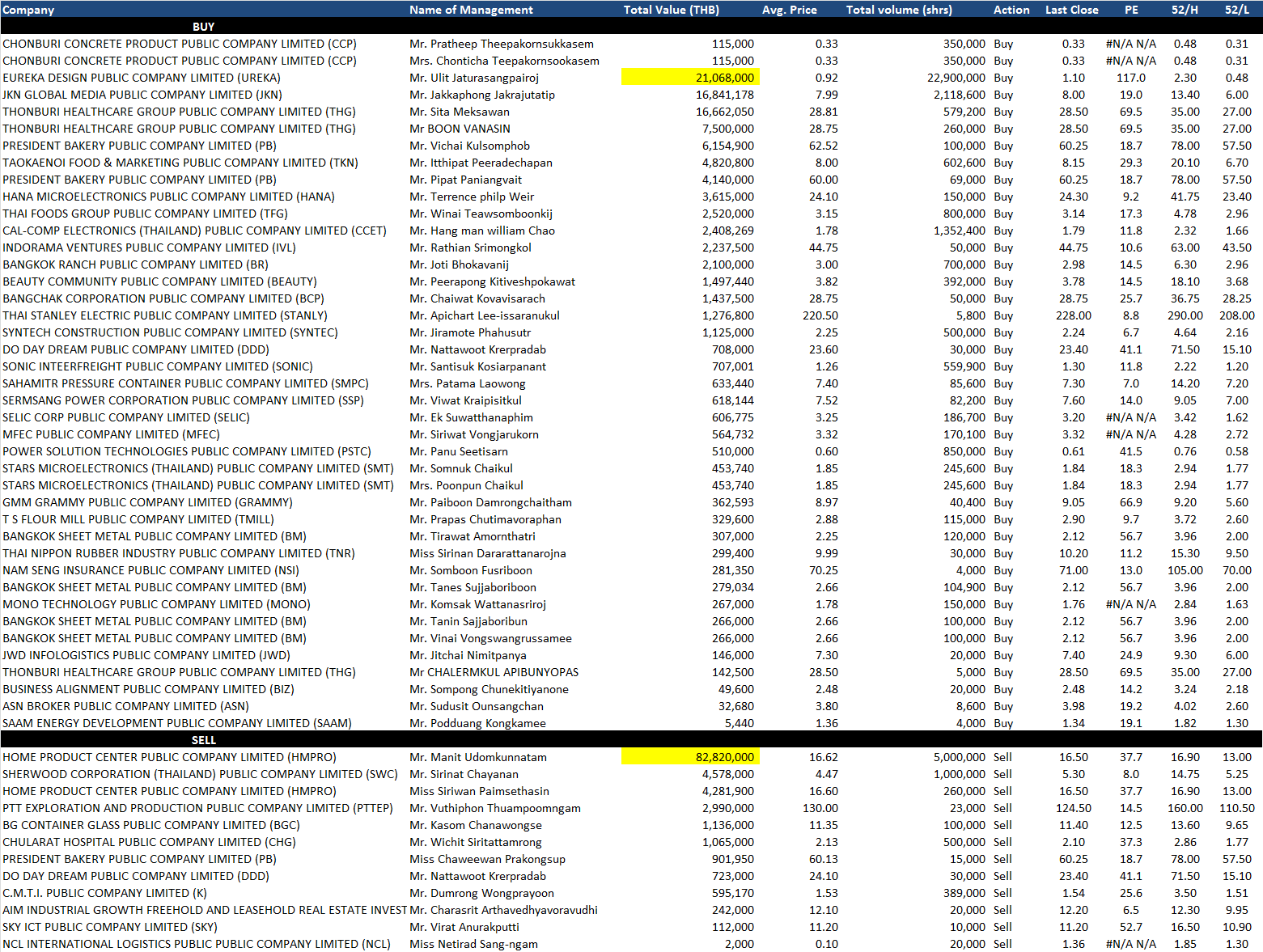This screenshot has width=1263, height=952.
Task: Click ASN BROKER company cell
Action: coord(125,706)
